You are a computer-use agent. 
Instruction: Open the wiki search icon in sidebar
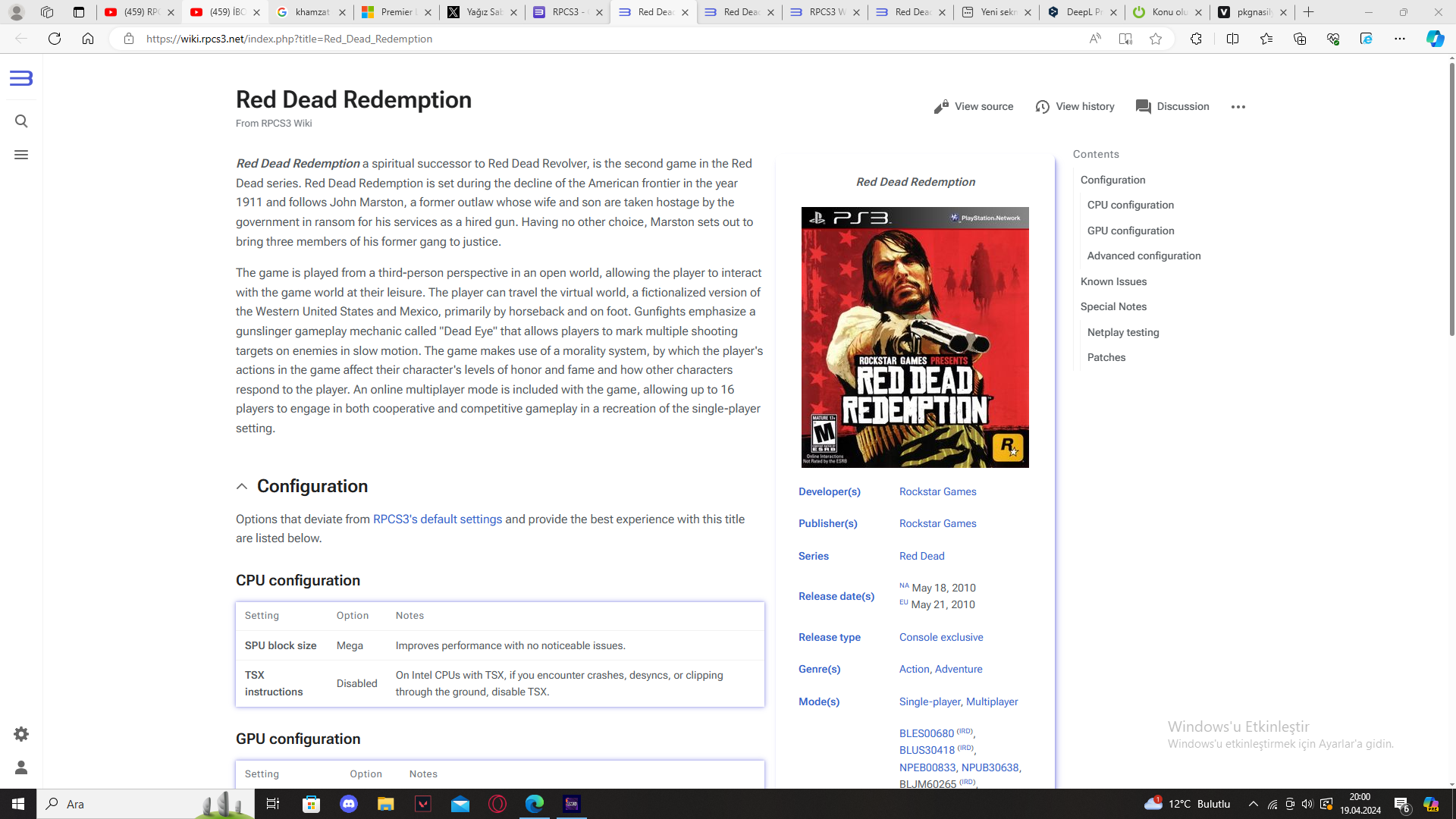[21, 121]
